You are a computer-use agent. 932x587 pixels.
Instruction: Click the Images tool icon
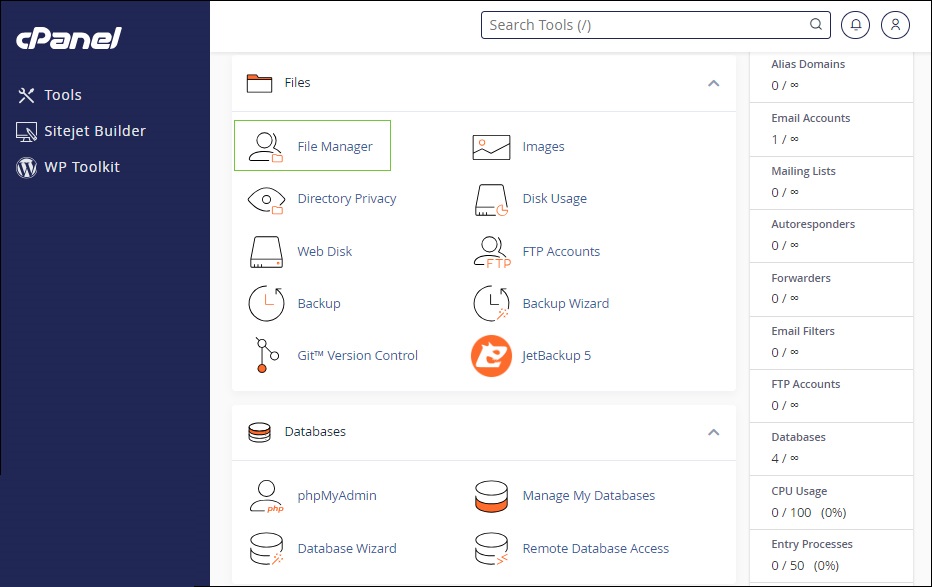(491, 146)
